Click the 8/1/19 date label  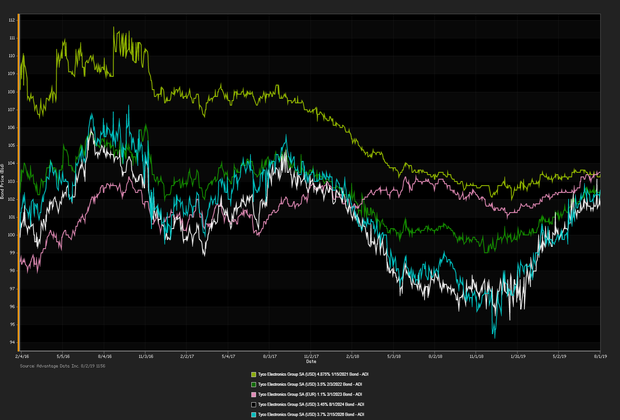pyautogui.click(x=601, y=356)
